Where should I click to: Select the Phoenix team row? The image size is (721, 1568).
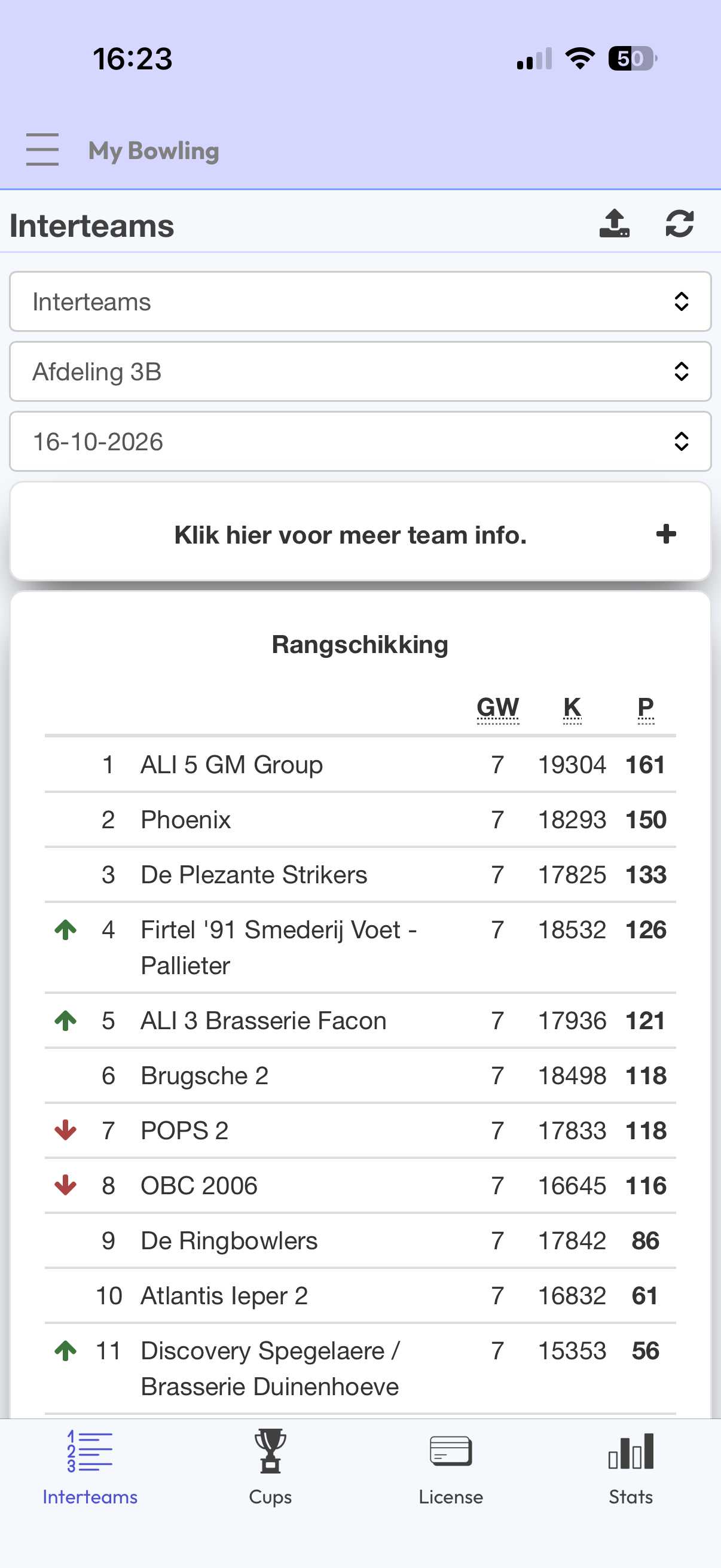coord(360,820)
